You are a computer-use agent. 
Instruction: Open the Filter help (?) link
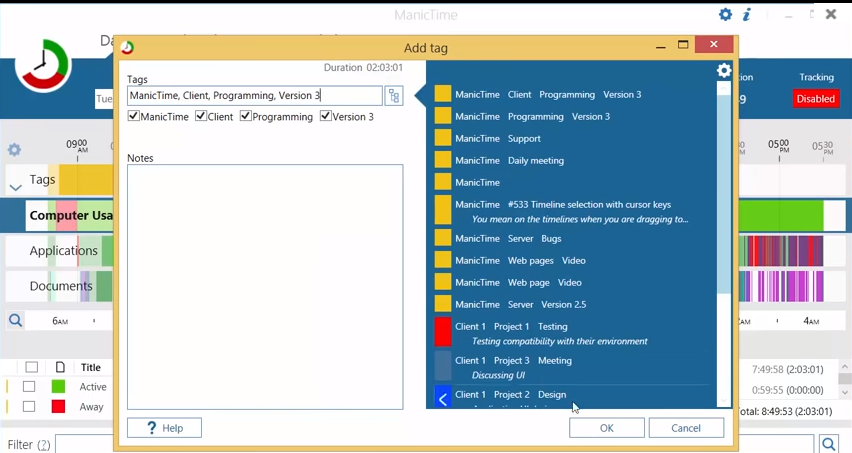click(44, 445)
